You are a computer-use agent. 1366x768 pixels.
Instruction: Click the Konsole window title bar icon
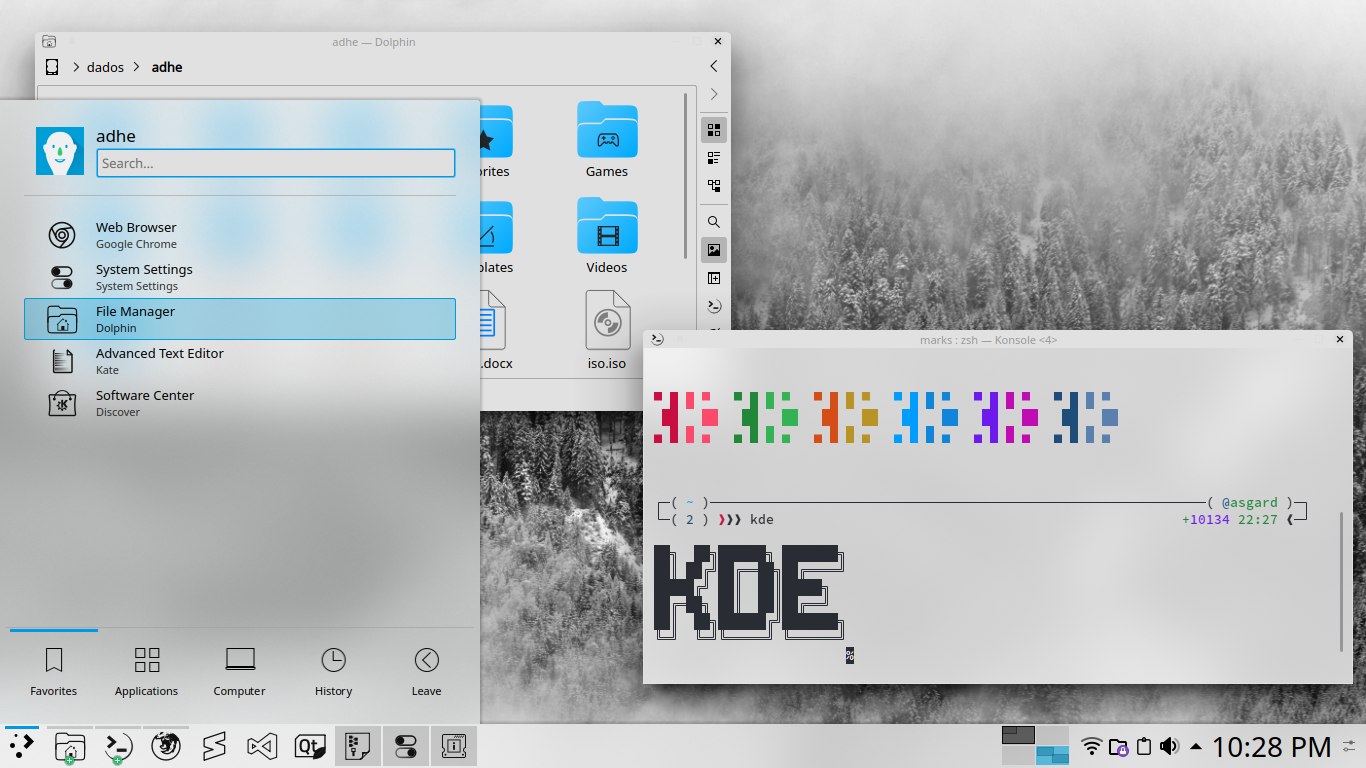click(x=657, y=340)
